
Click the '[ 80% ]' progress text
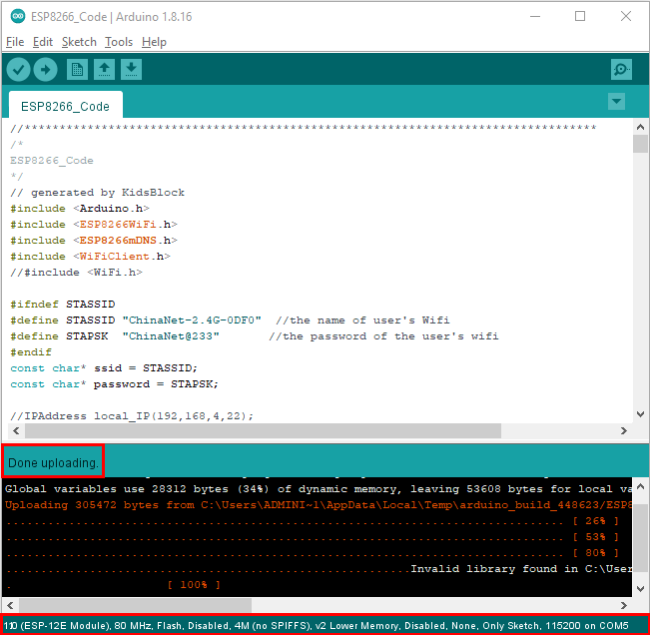596,553
